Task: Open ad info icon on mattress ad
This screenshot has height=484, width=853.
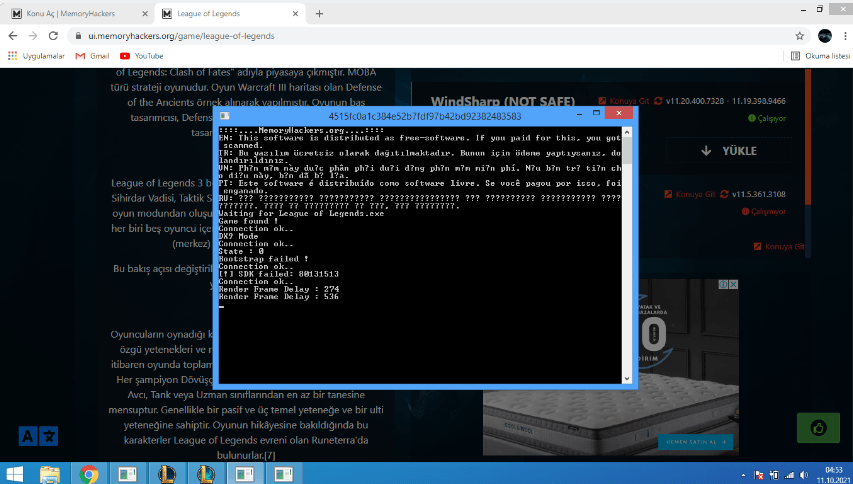Action: click(724, 284)
